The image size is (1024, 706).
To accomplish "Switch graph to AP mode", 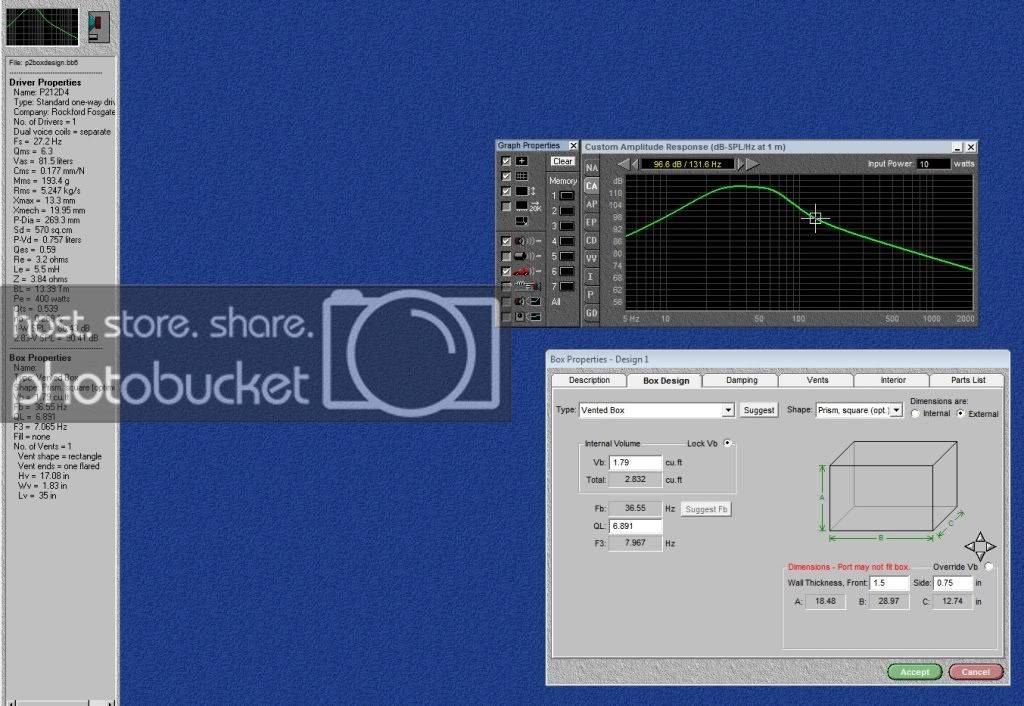I will (592, 204).
